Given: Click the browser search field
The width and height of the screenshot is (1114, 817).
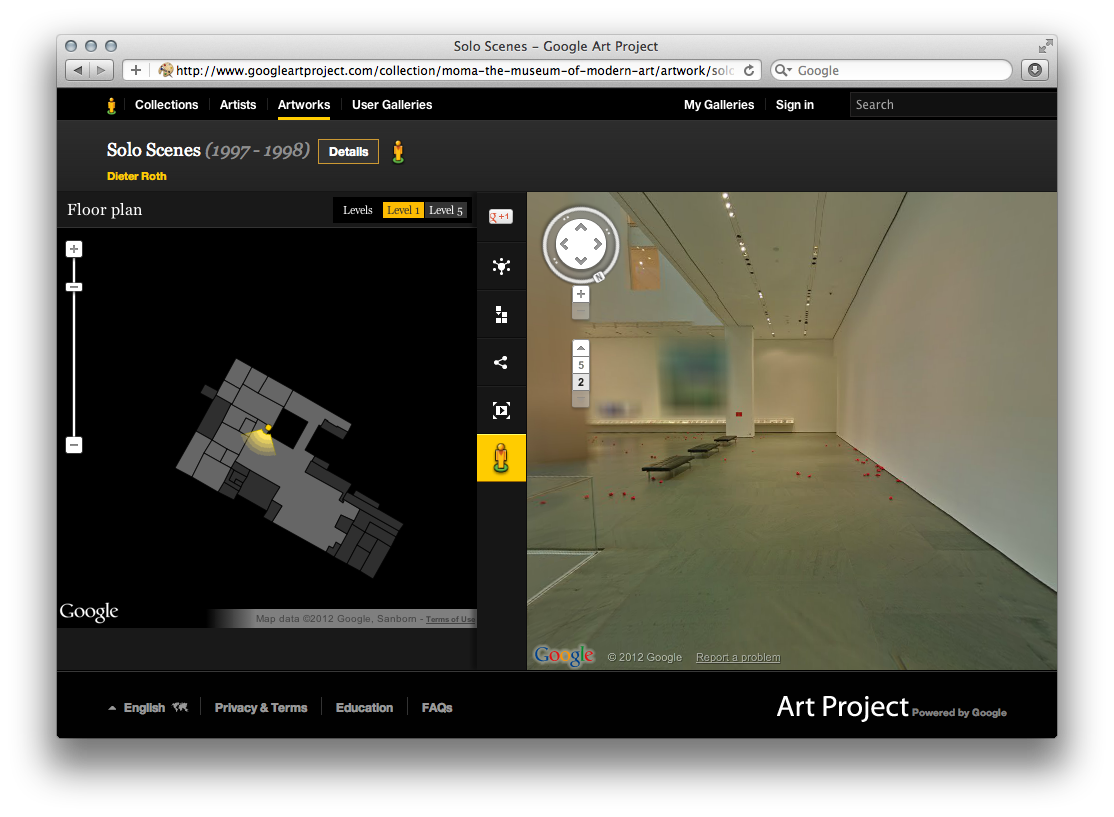Looking at the screenshot, I should click(890, 70).
